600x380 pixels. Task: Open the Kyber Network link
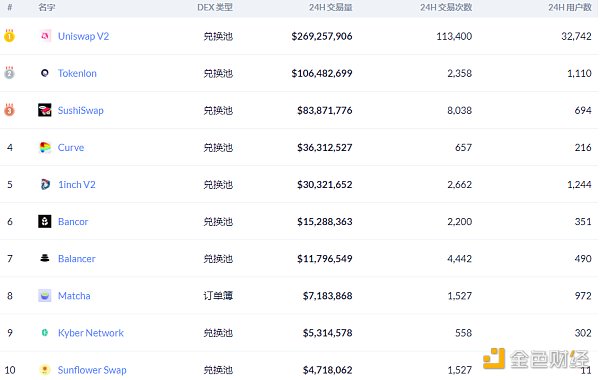[x=91, y=333]
